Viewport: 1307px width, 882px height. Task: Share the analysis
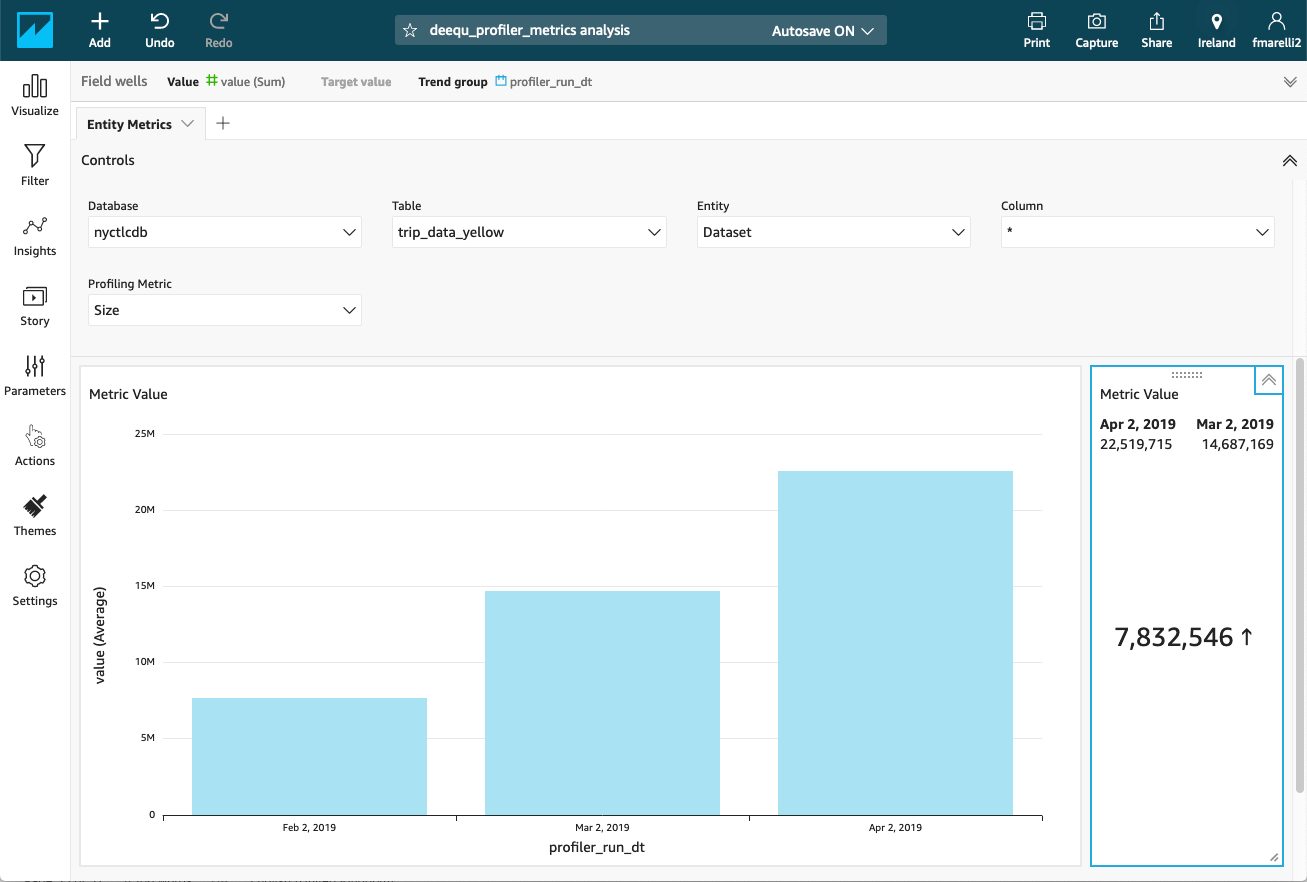pyautogui.click(x=1157, y=30)
